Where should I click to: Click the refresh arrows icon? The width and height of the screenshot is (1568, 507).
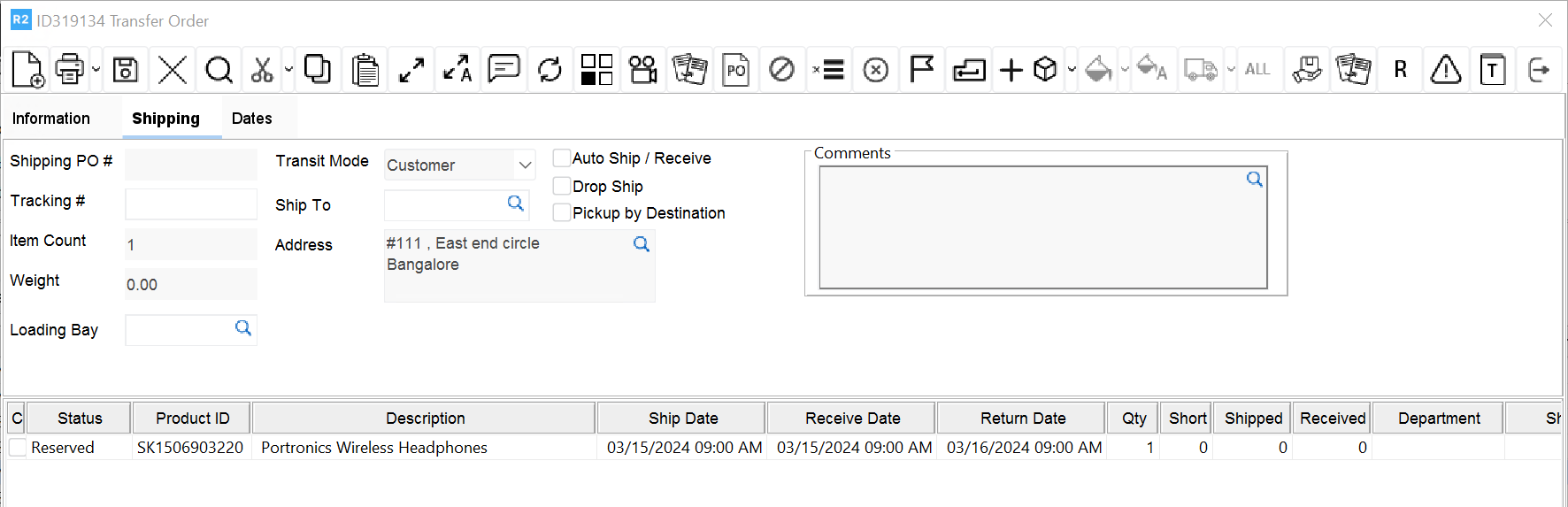click(x=550, y=69)
